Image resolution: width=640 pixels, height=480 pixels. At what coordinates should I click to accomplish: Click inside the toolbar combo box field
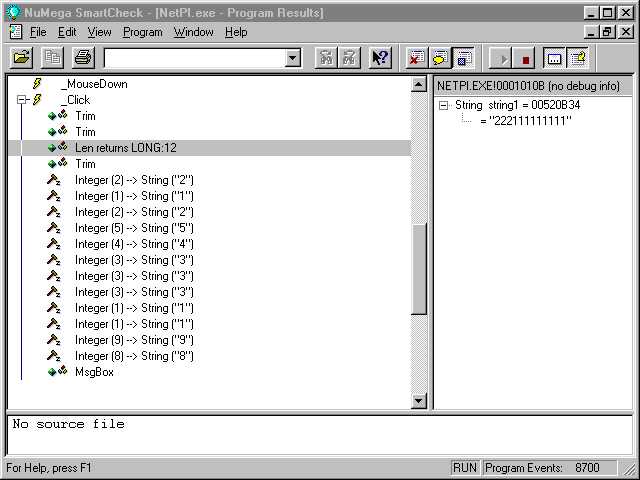click(195, 58)
